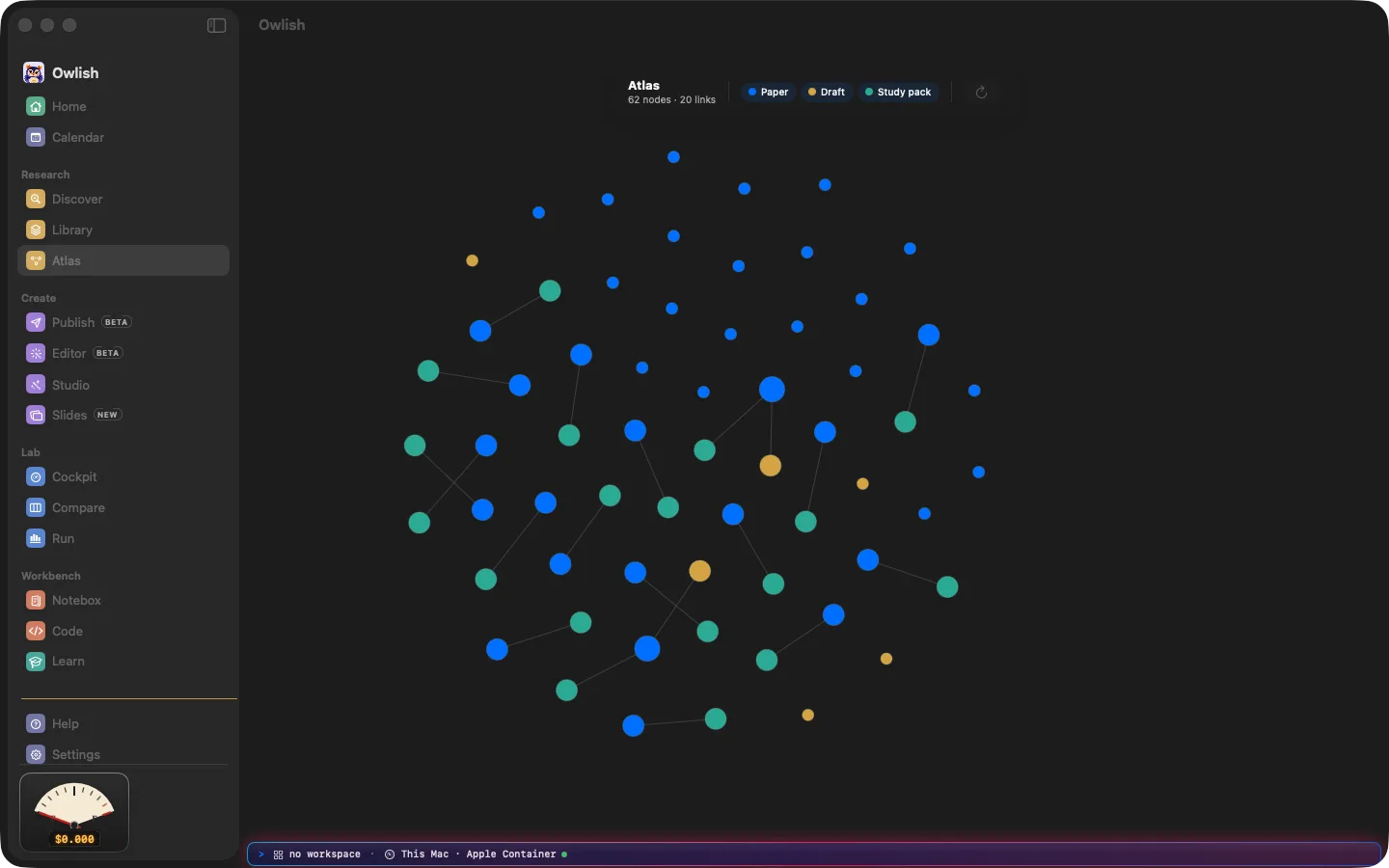Click the Lab section header

point(31,452)
